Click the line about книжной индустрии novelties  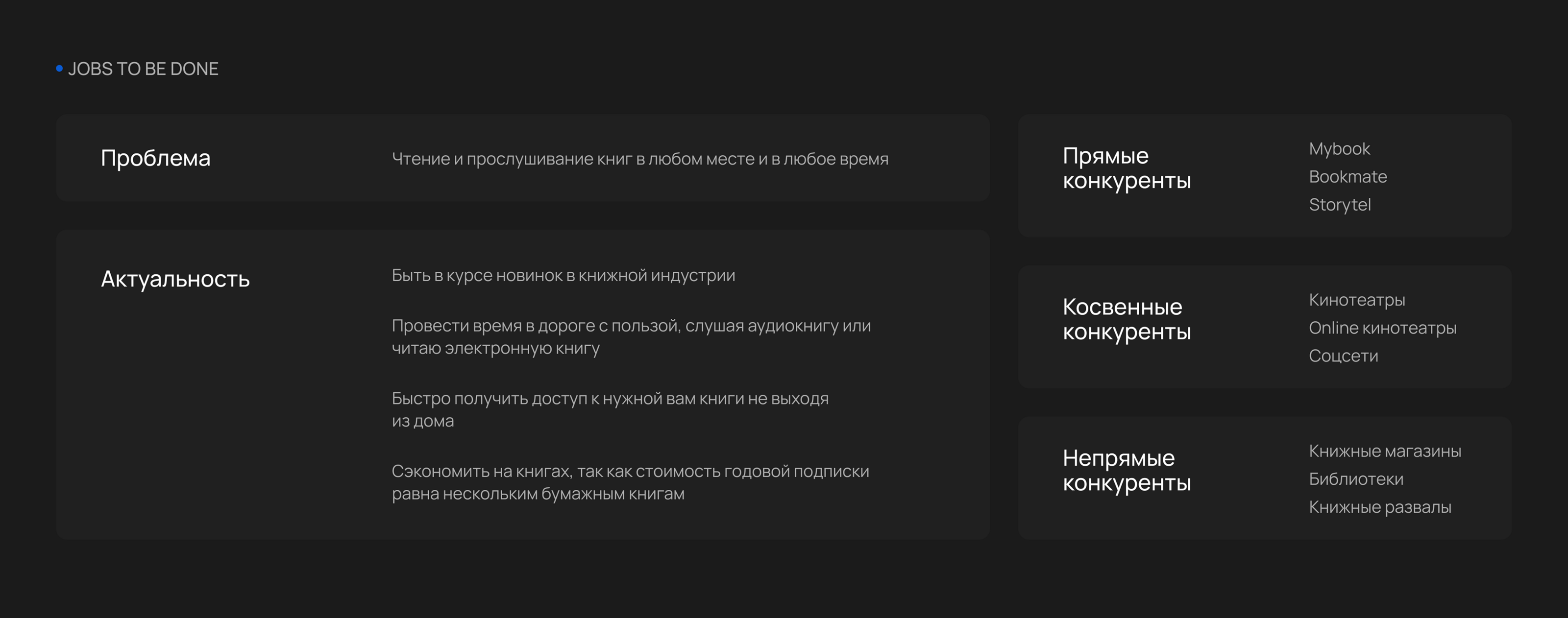click(563, 276)
